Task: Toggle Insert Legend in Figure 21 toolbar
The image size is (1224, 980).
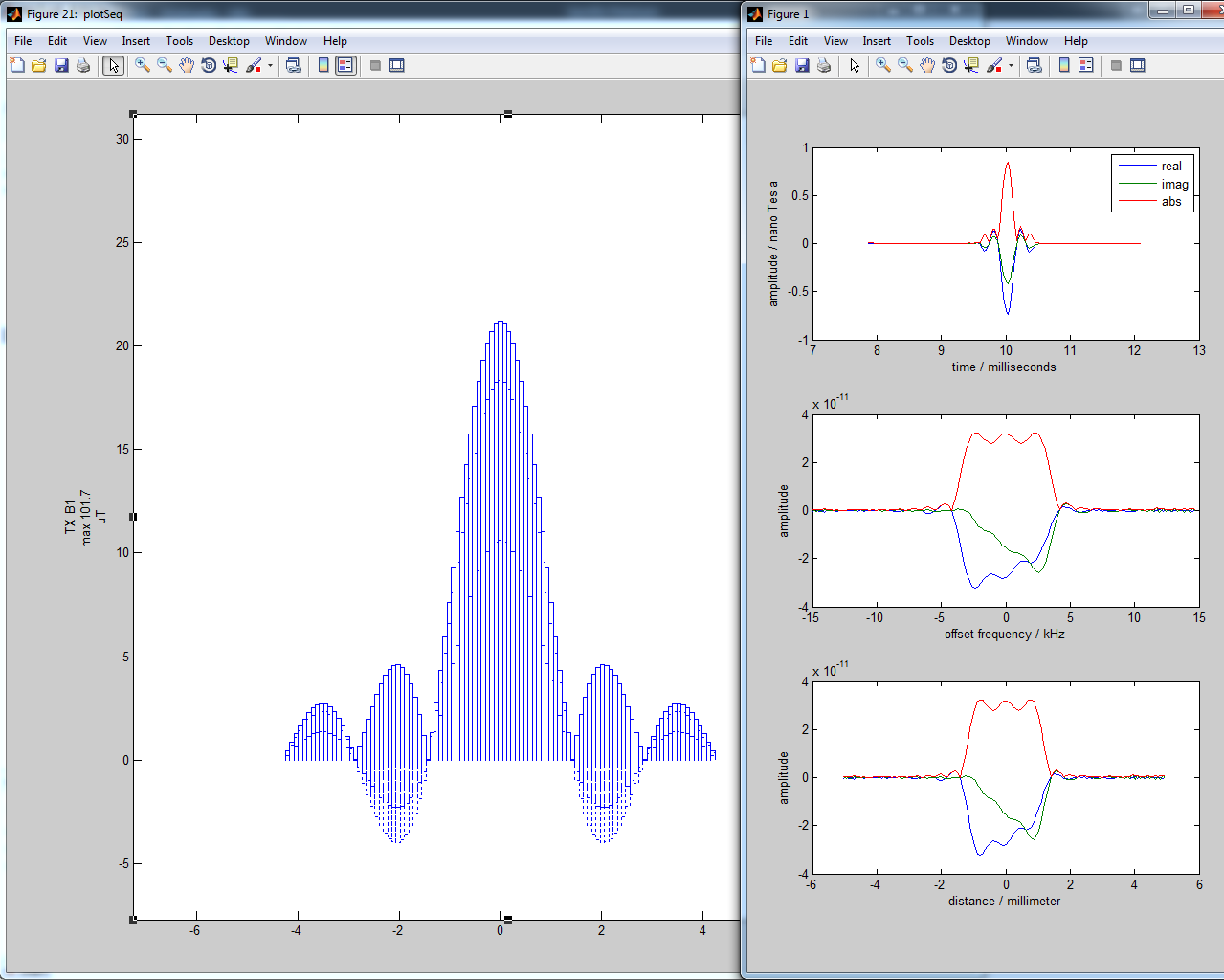Action: pos(345,65)
